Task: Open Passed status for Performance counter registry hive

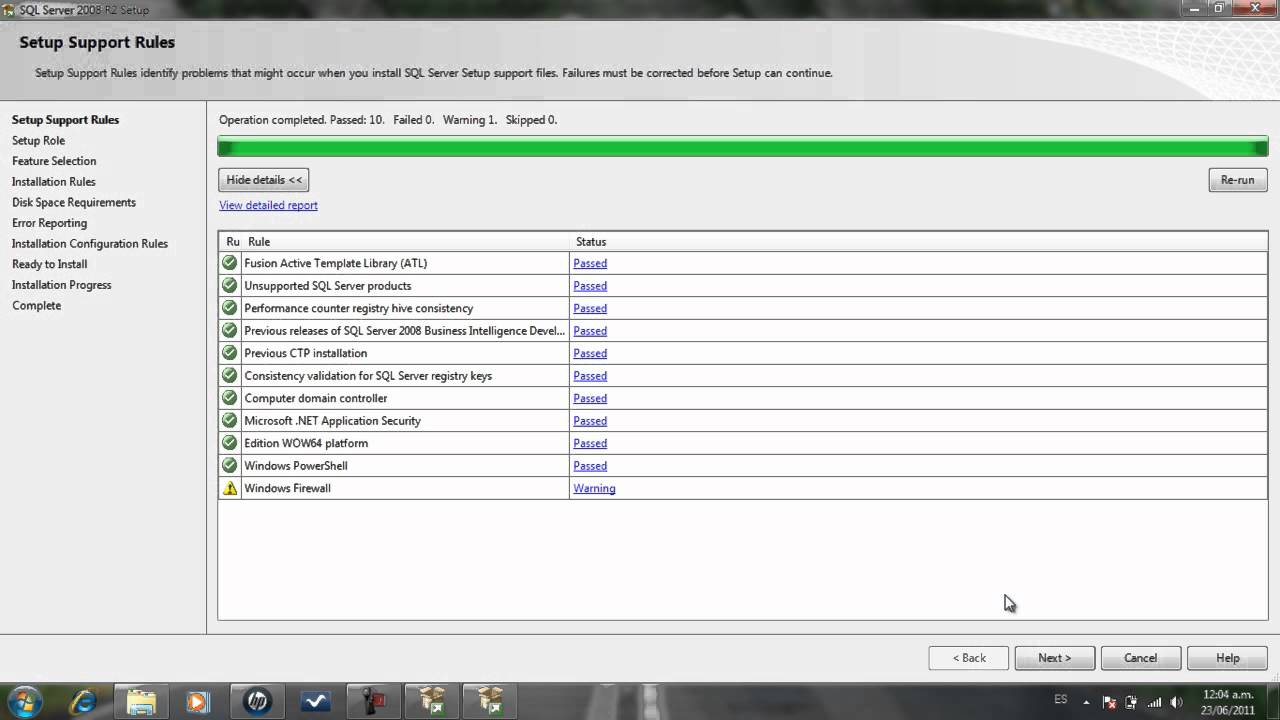Action: pyautogui.click(x=590, y=308)
